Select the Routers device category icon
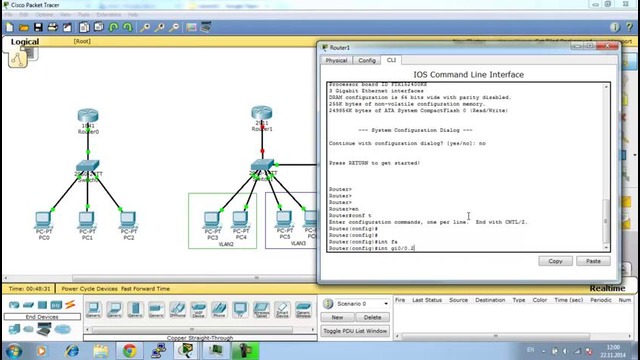The height and width of the screenshot is (360, 640). pos(14,305)
